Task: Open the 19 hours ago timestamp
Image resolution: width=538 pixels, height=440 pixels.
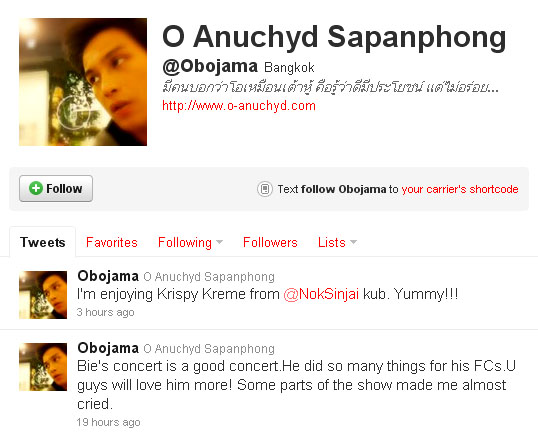Action: [108, 422]
